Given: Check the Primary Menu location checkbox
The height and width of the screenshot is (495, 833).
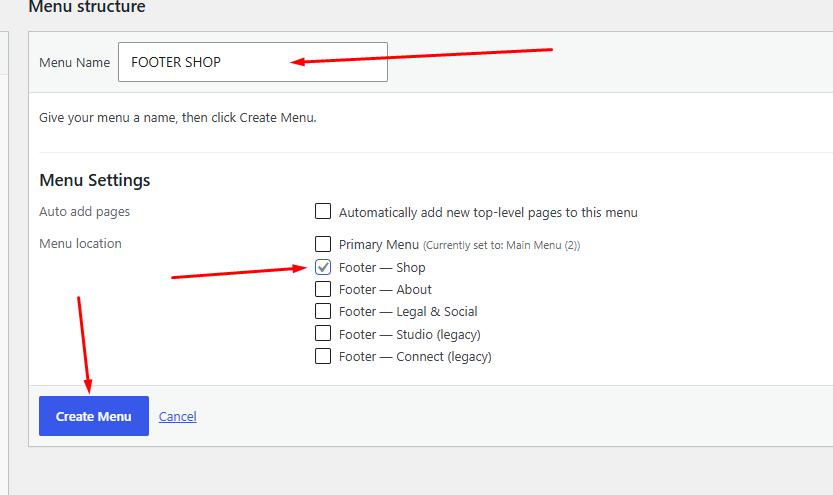Looking at the screenshot, I should (x=323, y=244).
